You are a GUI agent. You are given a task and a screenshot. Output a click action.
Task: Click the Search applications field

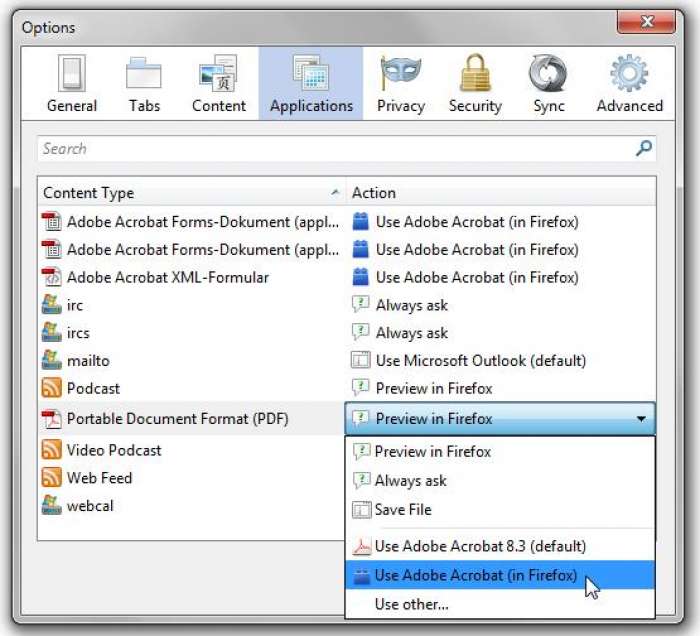[346, 149]
